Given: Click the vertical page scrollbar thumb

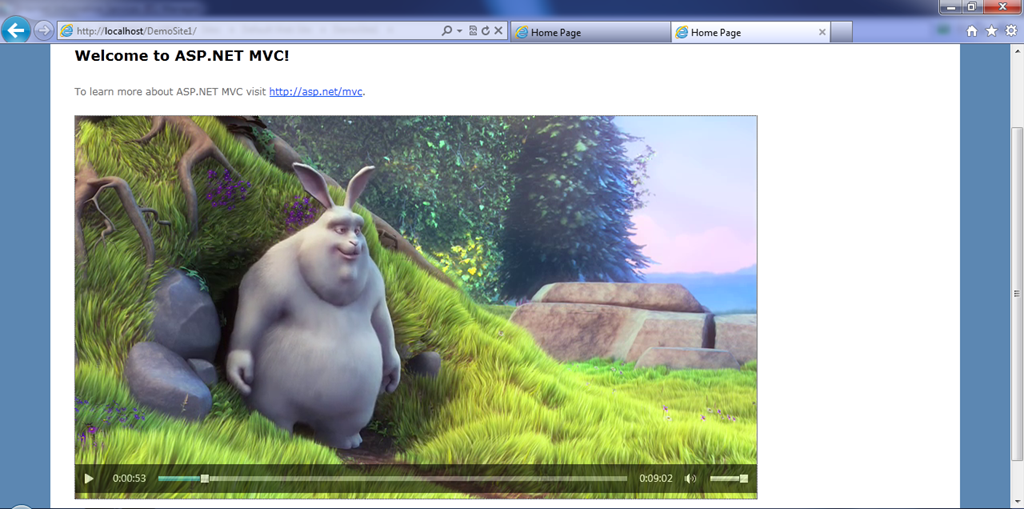Looking at the screenshot, I should (x=1017, y=293).
